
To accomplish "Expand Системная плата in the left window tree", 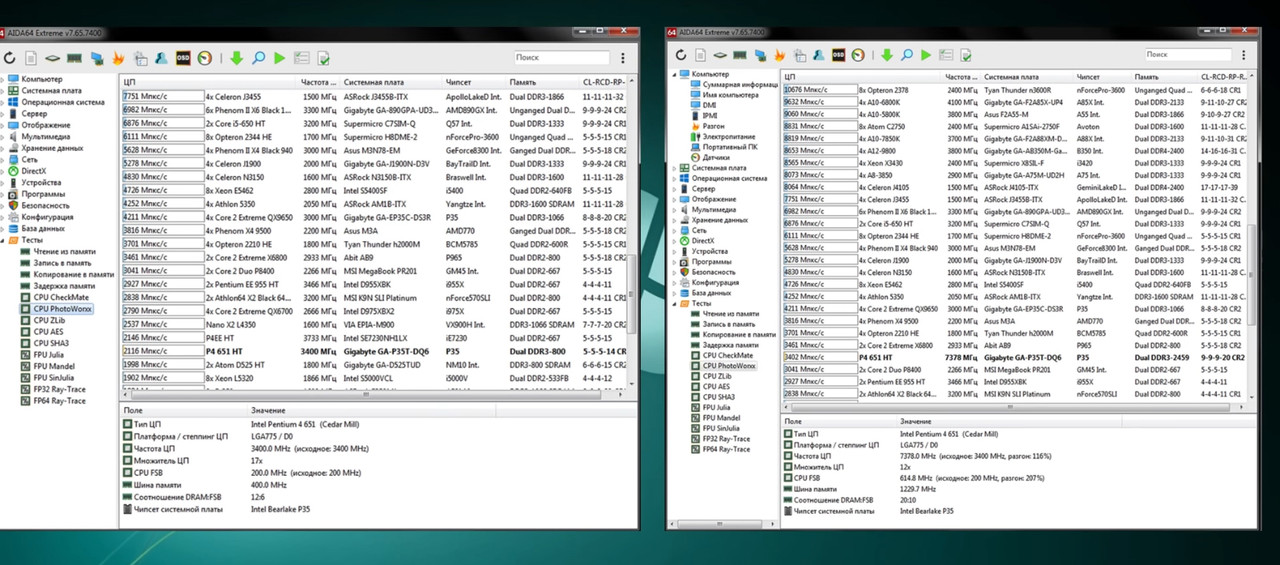I will point(3,90).
